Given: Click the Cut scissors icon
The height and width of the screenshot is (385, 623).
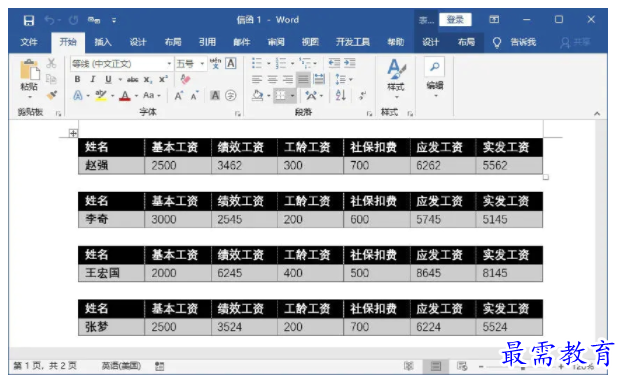Looking at the screenshot, I should (x=51, y=63).
